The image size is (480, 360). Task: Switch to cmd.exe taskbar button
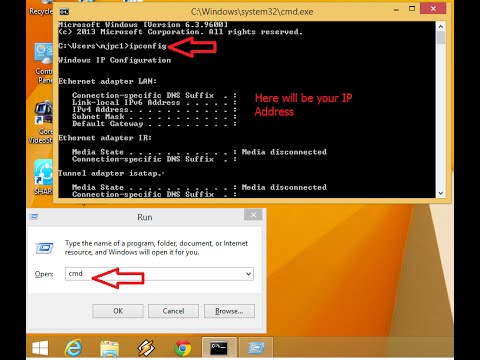coord(219,348)
